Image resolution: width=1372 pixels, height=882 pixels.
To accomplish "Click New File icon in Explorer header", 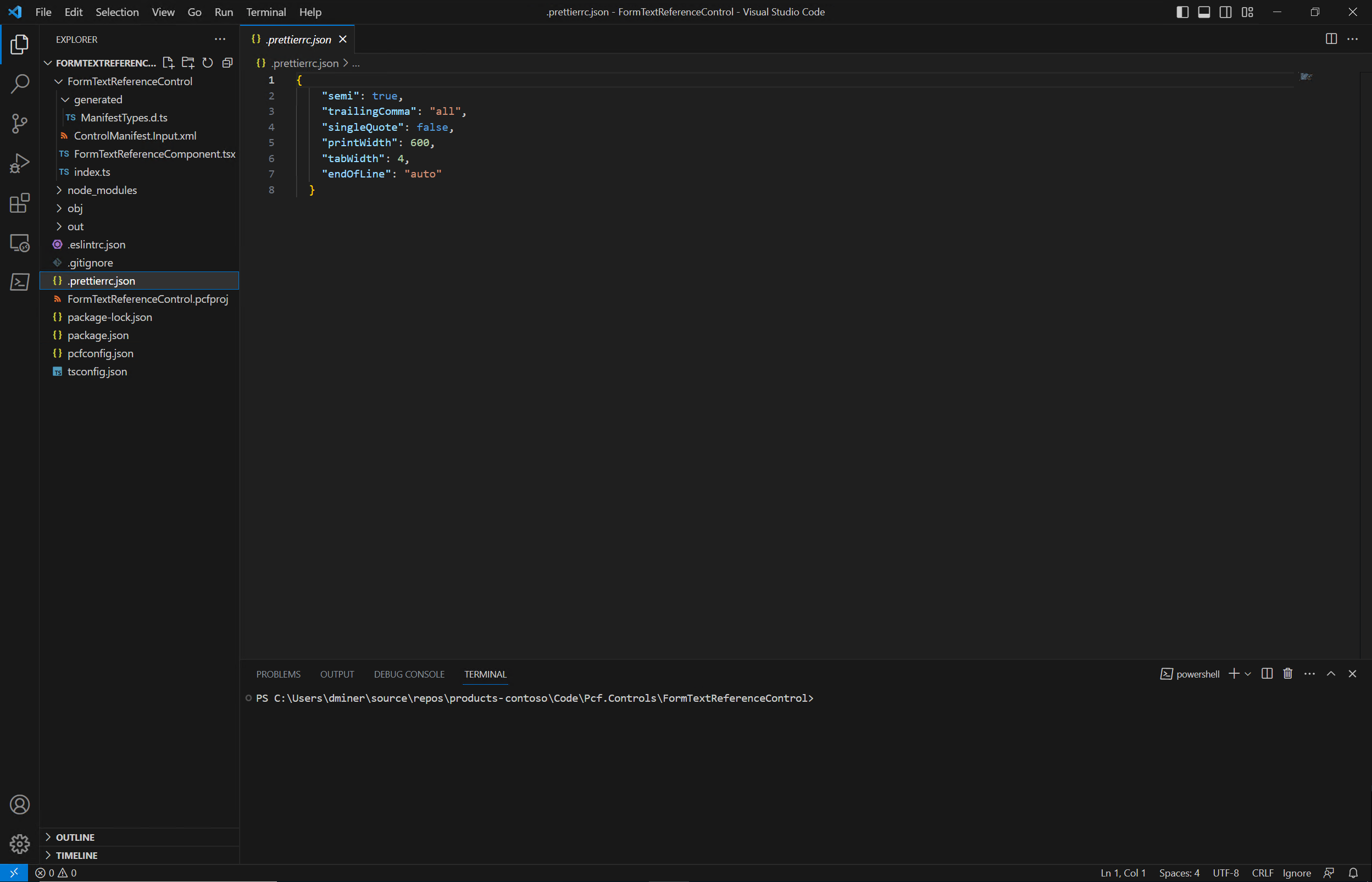I will [x=168, y=63].
